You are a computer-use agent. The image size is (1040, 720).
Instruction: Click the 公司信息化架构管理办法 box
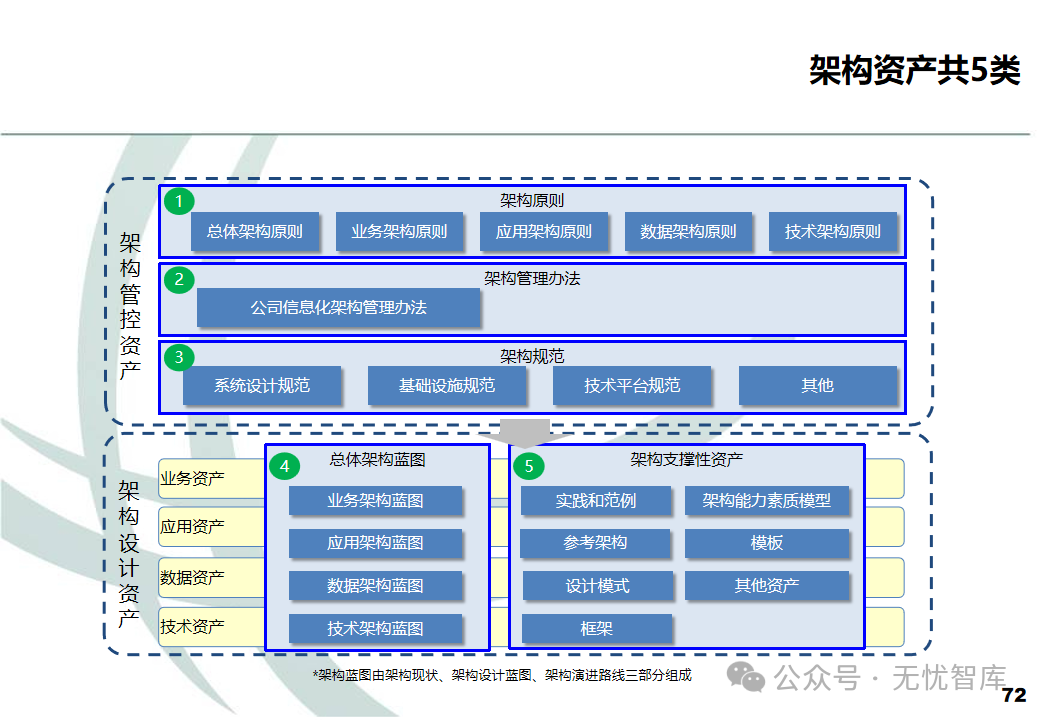pyautogui.click(x=338, y=307)
